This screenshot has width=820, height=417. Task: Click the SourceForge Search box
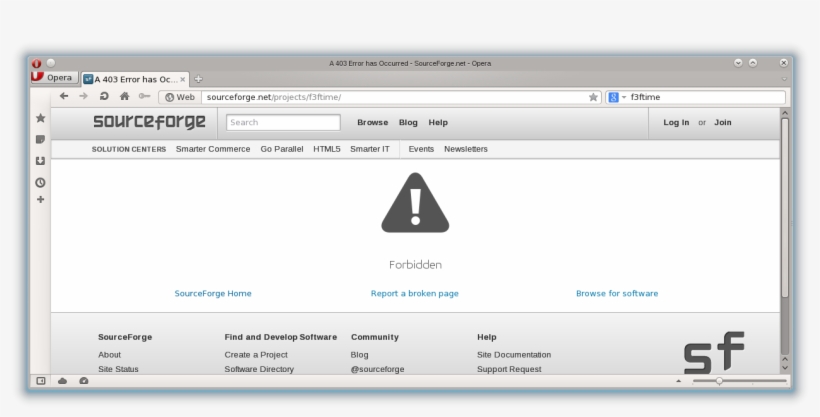tap(283, 122)
